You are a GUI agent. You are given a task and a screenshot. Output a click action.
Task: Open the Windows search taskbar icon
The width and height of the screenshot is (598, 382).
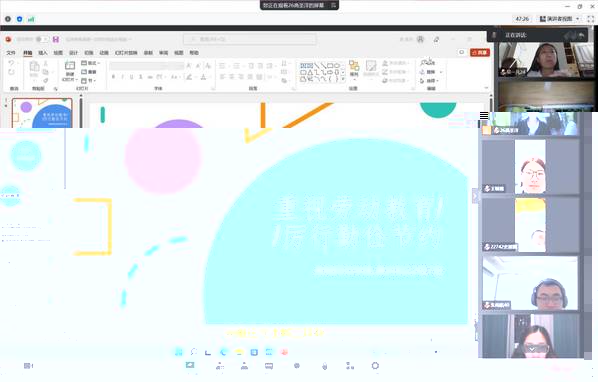coord(194,352)
